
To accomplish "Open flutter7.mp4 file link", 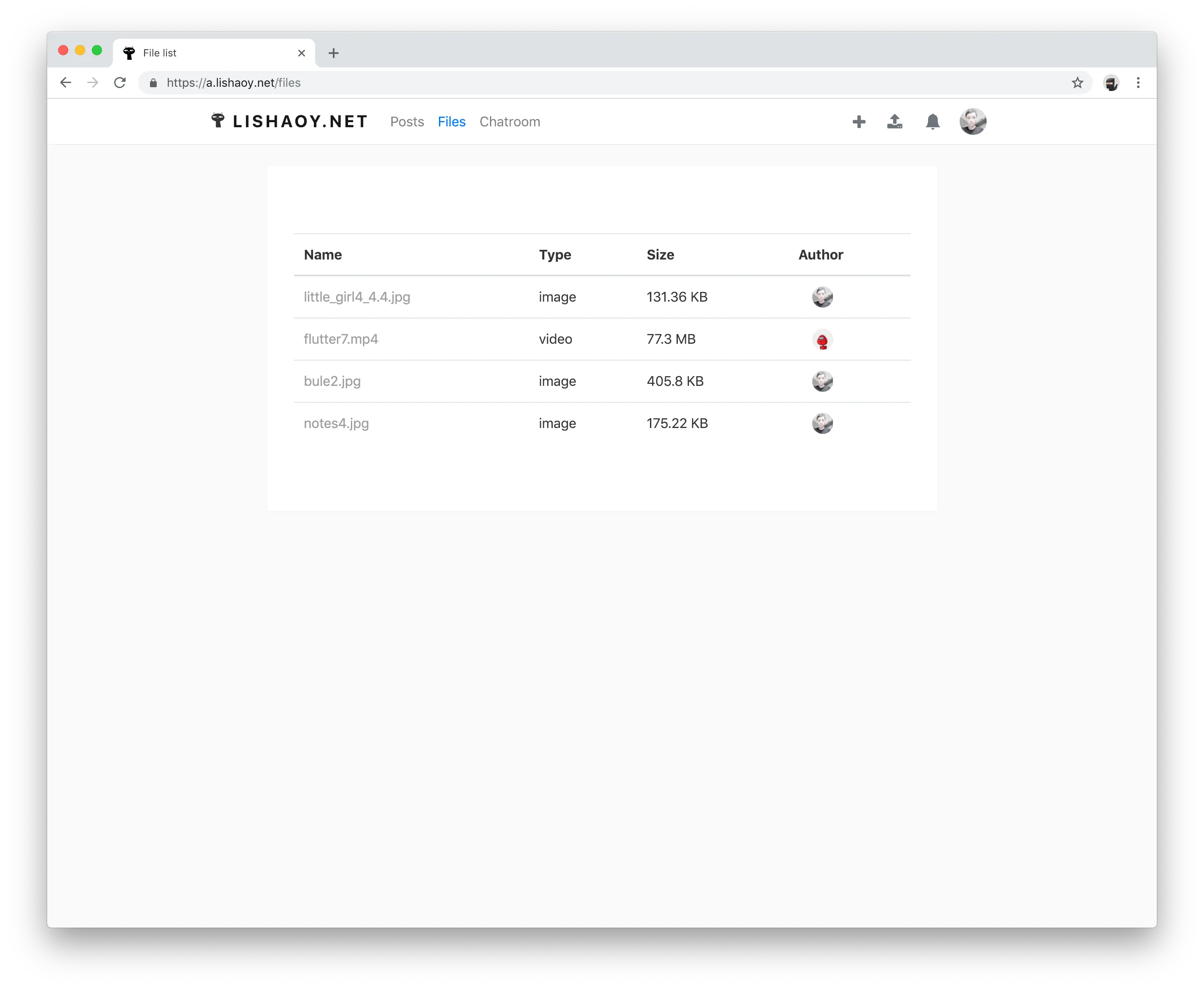I will (340, 339).
